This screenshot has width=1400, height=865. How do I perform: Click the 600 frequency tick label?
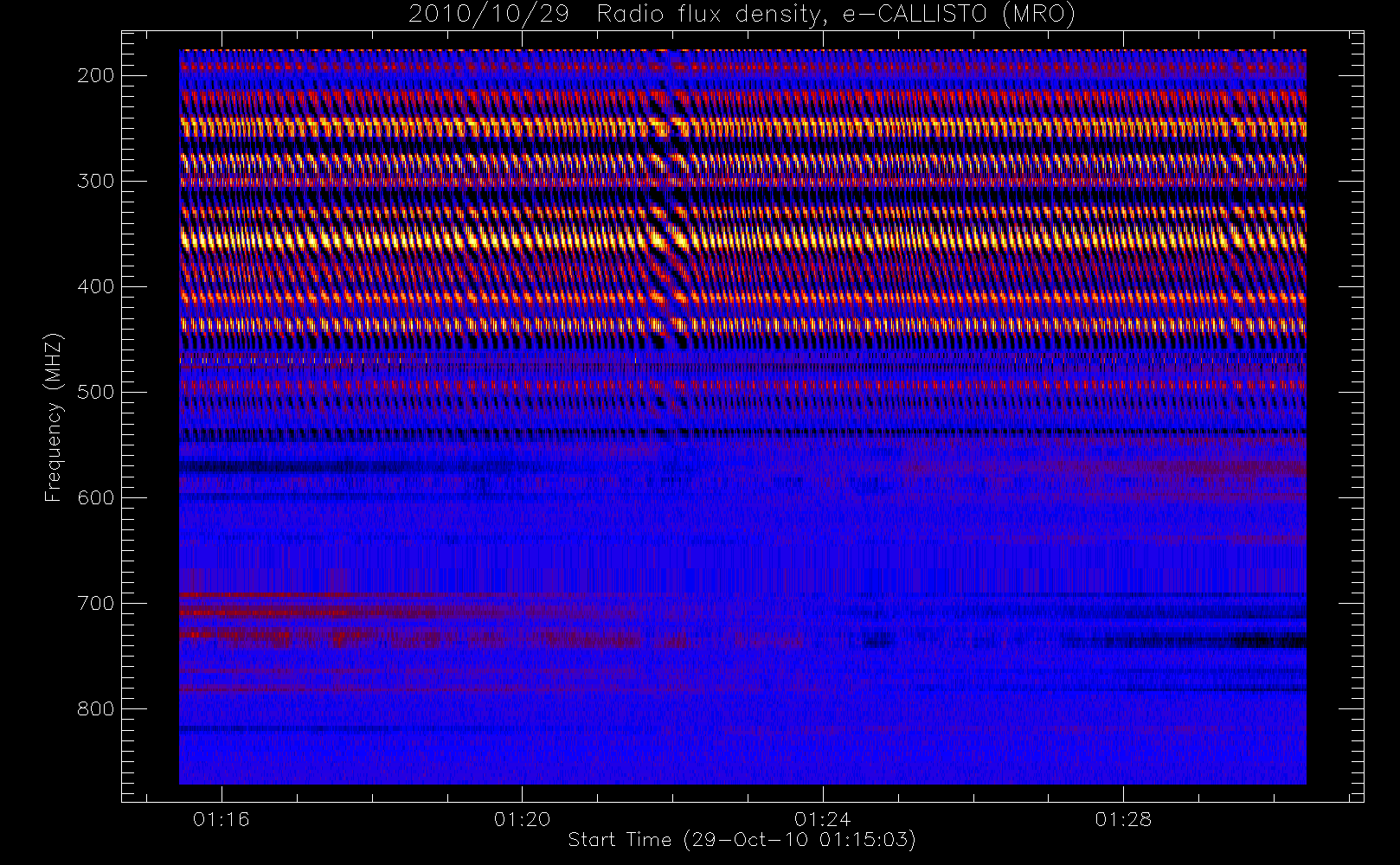coord(95,497)
